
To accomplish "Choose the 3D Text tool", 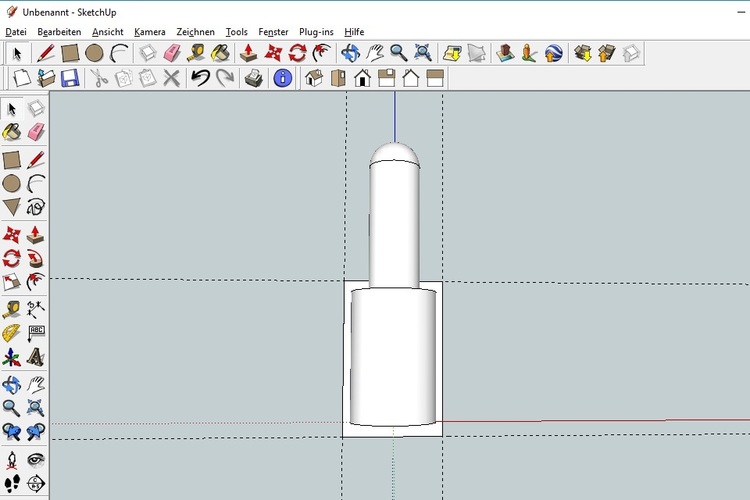I will point(36,357).
